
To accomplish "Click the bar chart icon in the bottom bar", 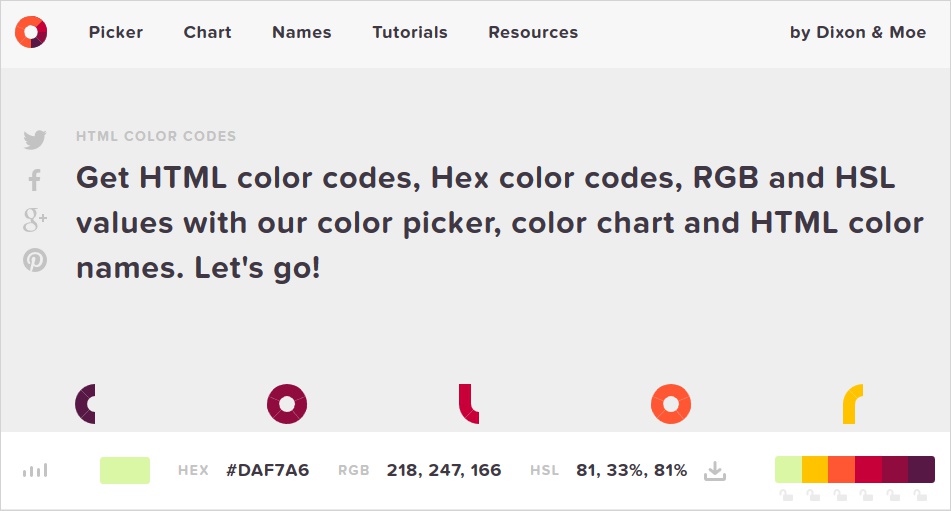I will tap(35, 470).
